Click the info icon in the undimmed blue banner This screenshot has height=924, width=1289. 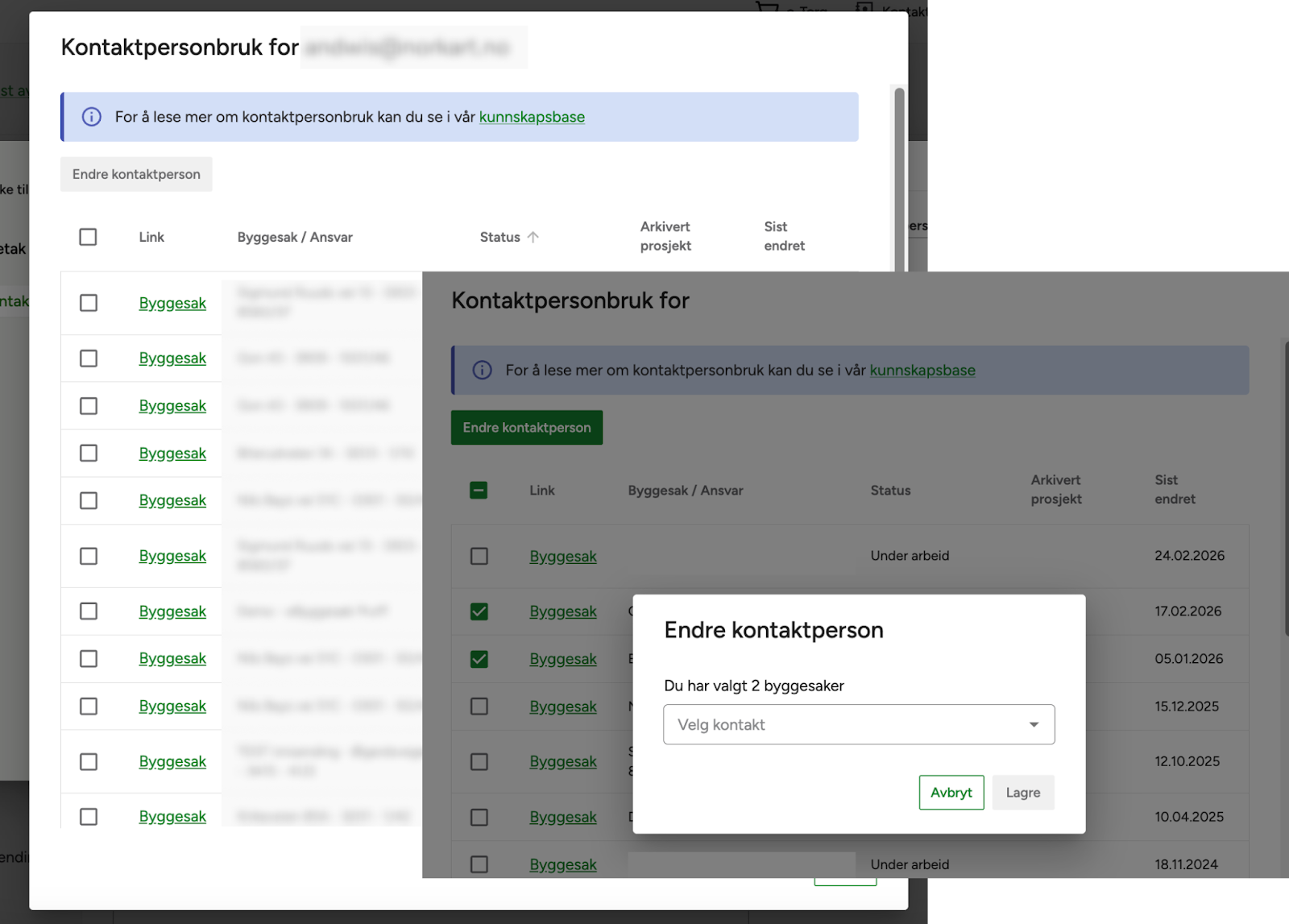pos(92,117)
